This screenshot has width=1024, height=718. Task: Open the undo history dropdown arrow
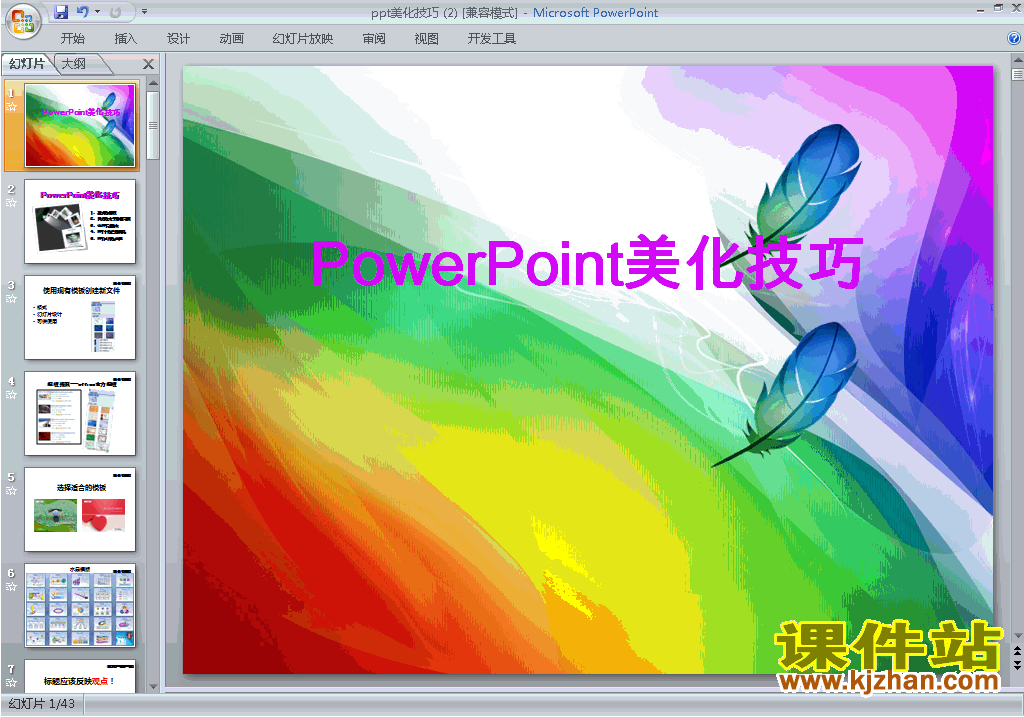[x=98, y=12]
